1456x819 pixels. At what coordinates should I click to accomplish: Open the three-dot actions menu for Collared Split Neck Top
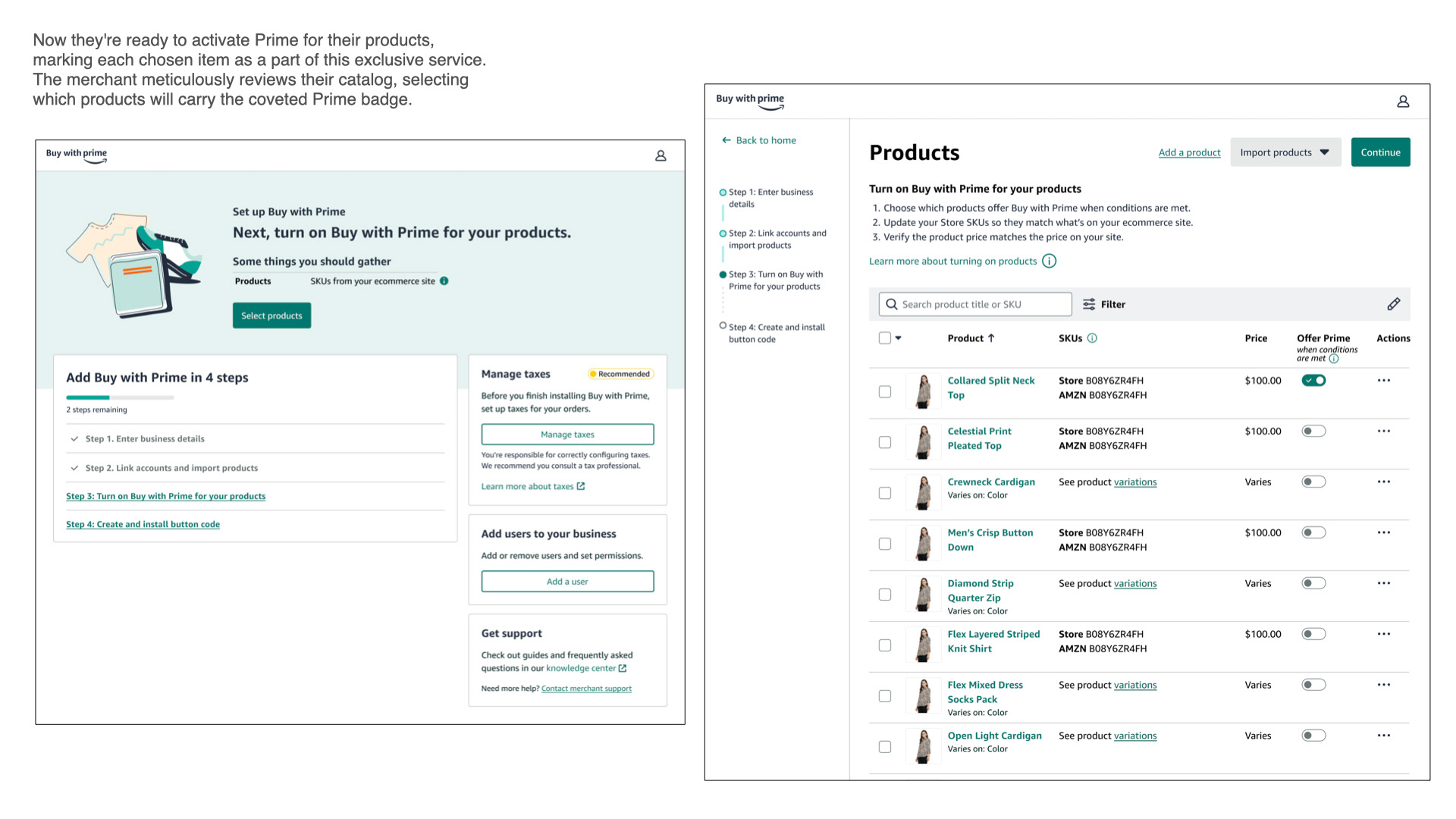(1383, 381)
